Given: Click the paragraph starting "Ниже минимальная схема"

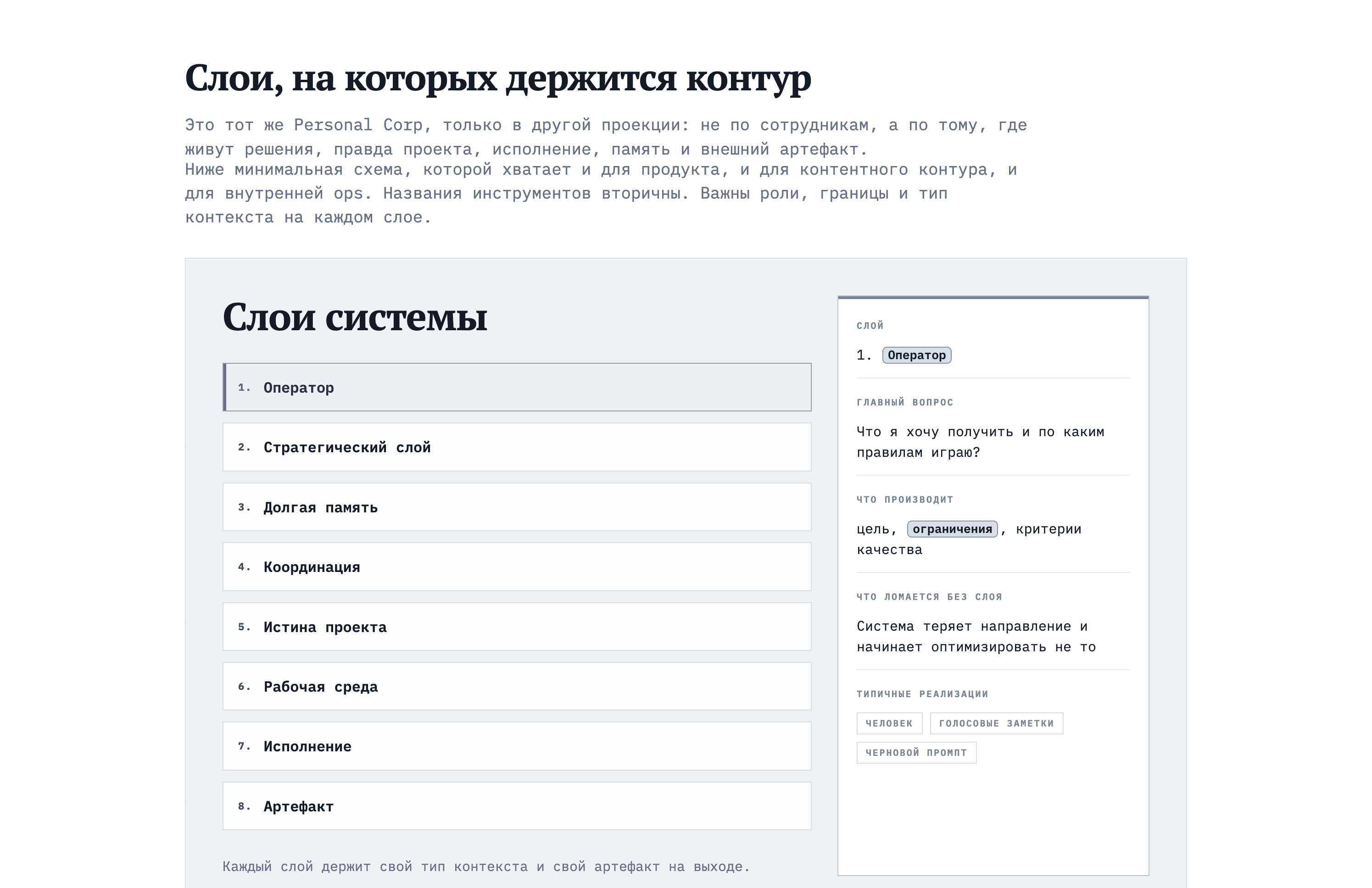Looking at the screenshot, I should tap(601, 194).
